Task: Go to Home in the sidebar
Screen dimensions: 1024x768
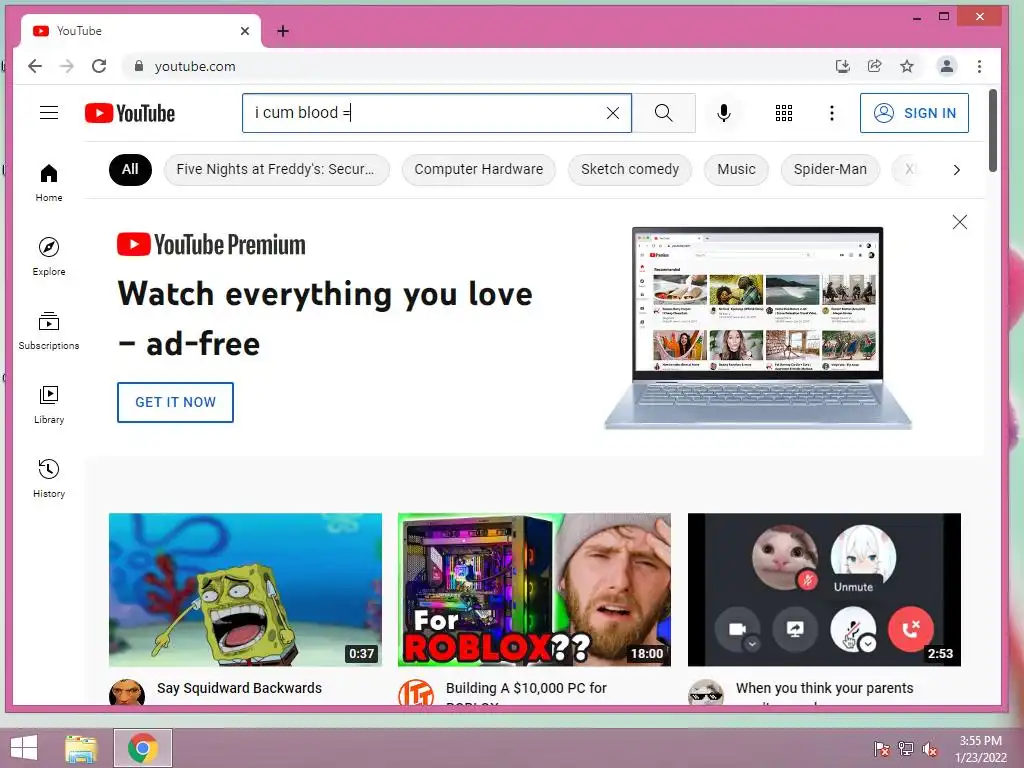Action: tap(49, 183)
